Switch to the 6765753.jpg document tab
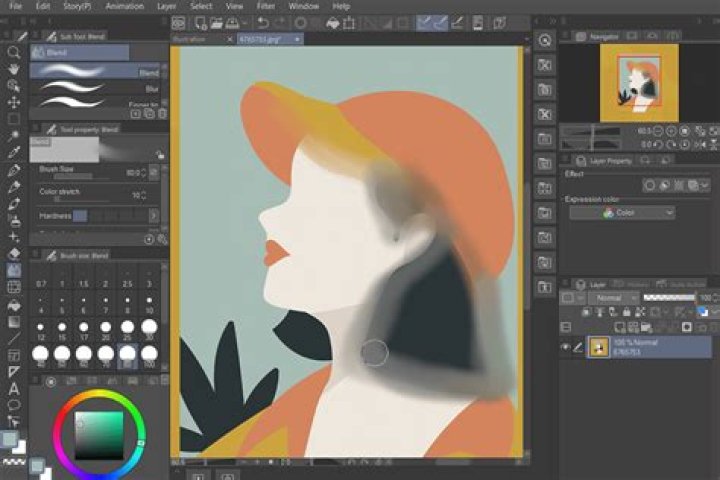 (249, 39)
